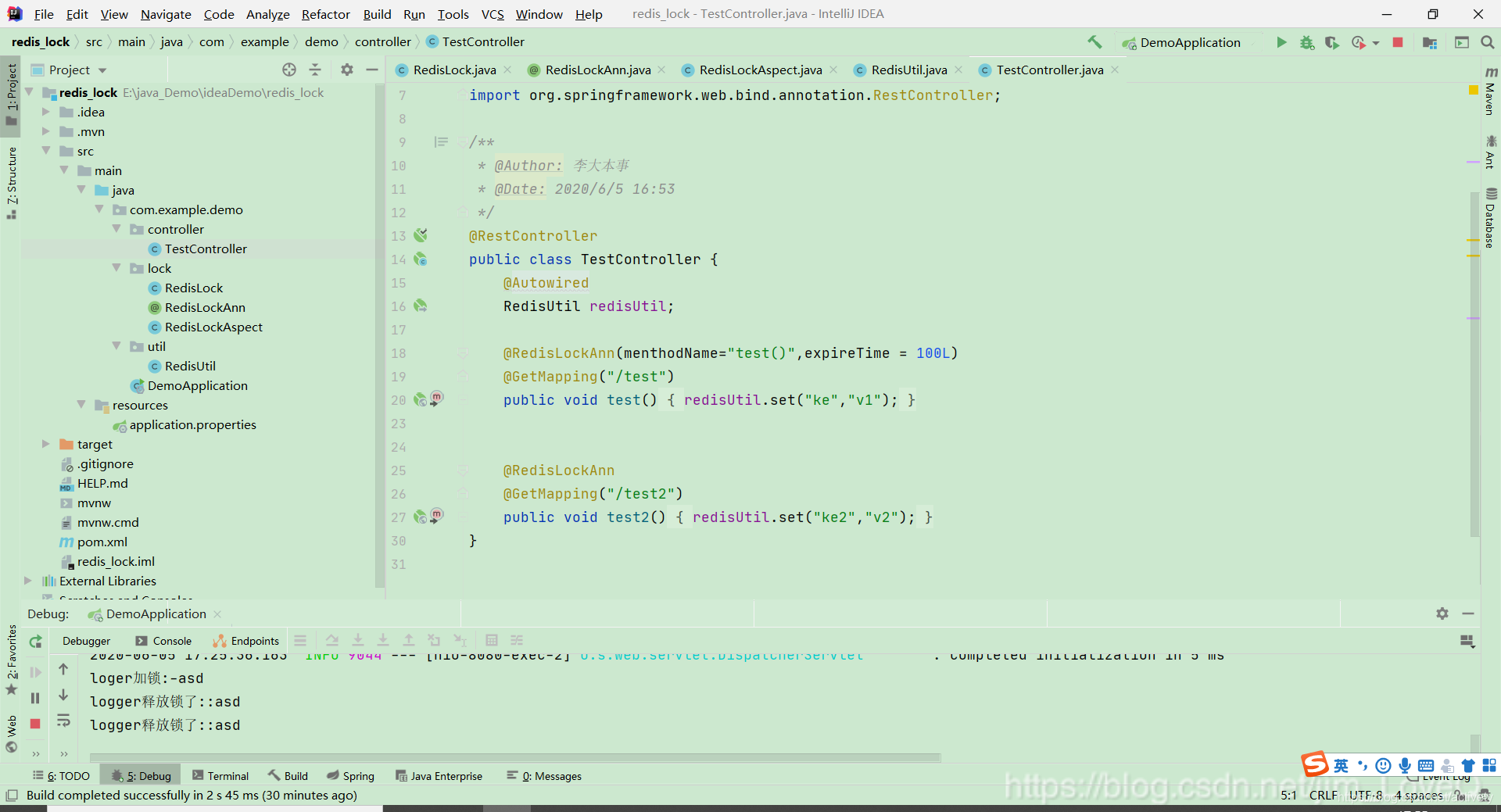Screen dimensions: 1501x812
Task: Click the down arrow in the console toolbar
Action: 63,695
